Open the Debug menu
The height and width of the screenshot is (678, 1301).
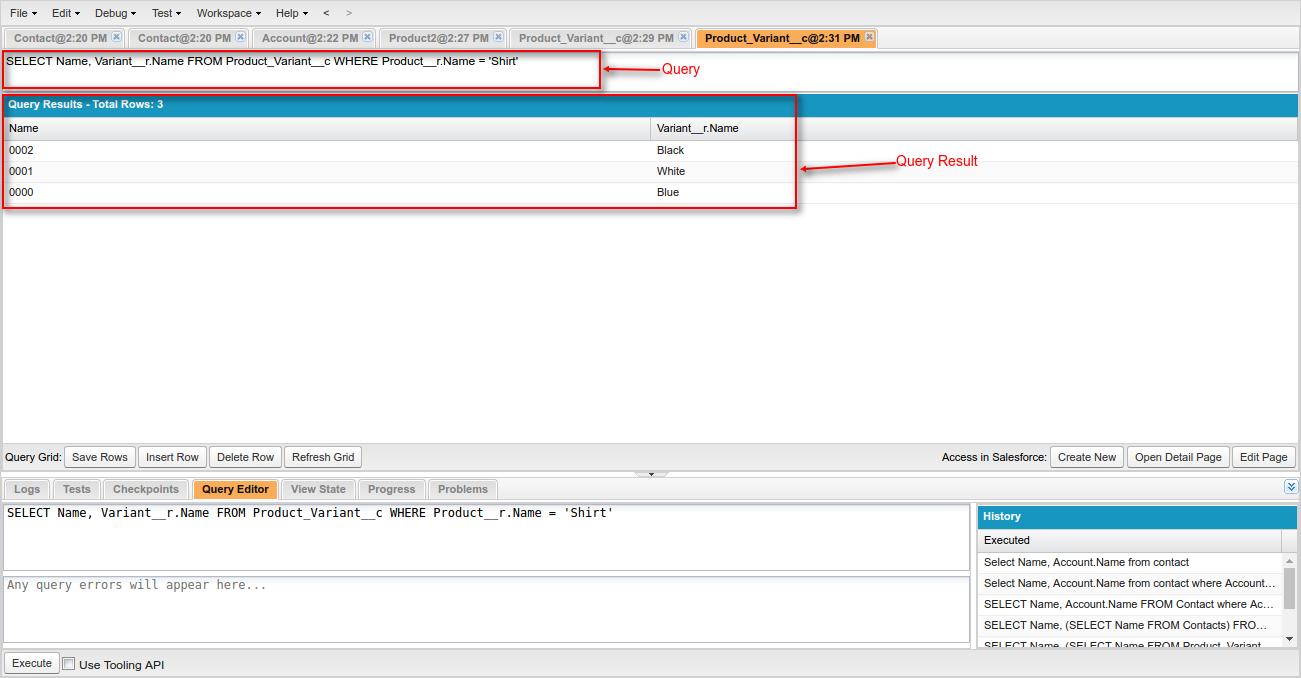[x=112, y=13]
